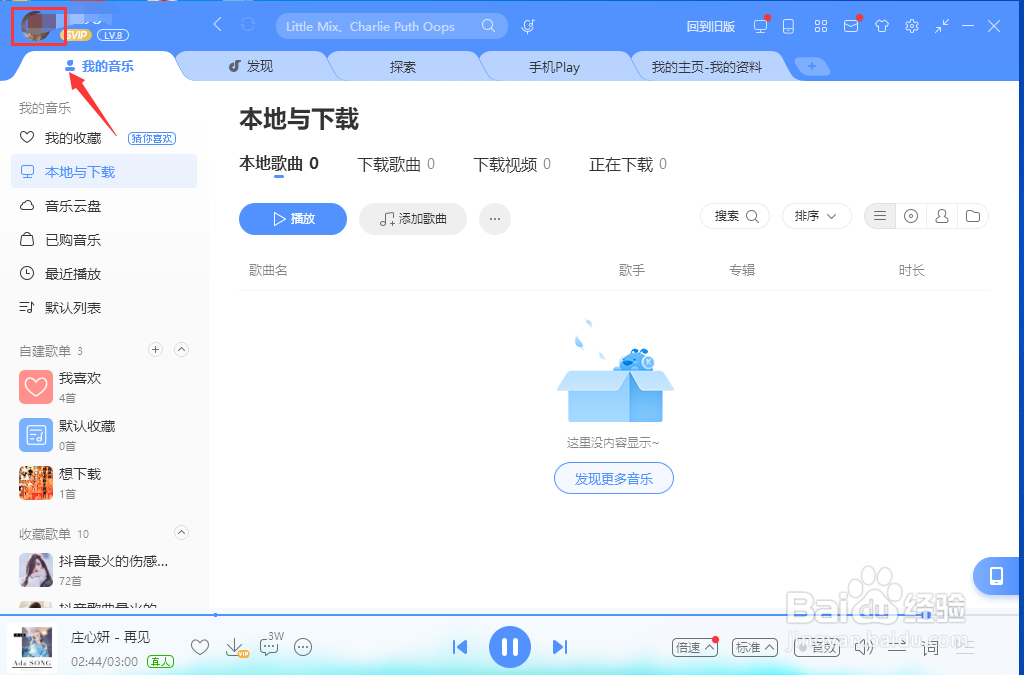Select the artist view icon above the song list
Viewport: 1024px width, 675px height.
(941, 216)
